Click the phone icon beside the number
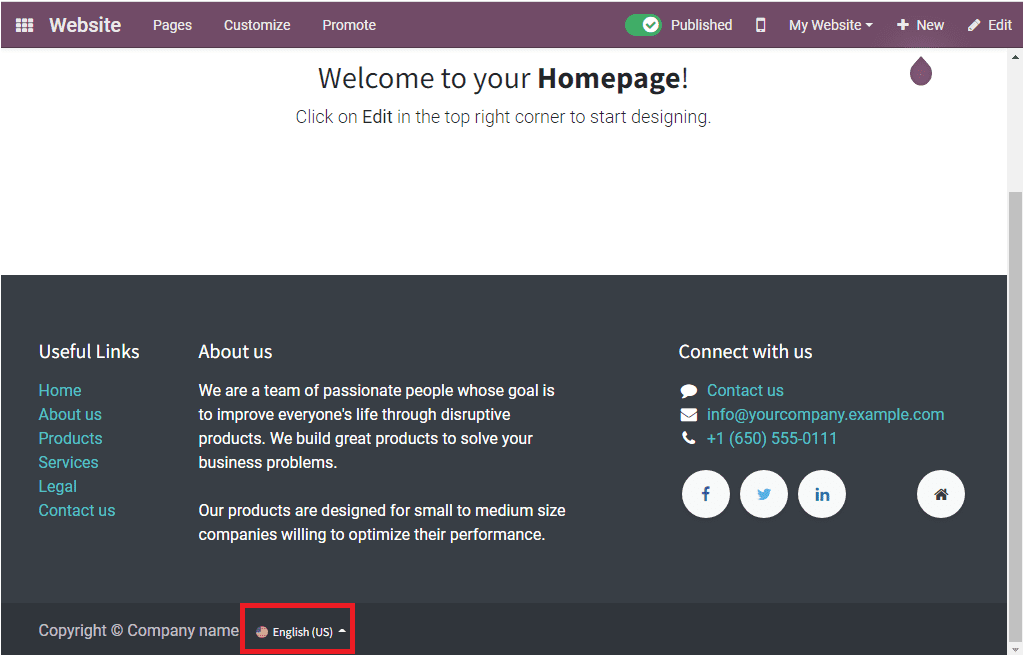The image size is (1024, 656). pyautogui.click(x=688, y=437)
